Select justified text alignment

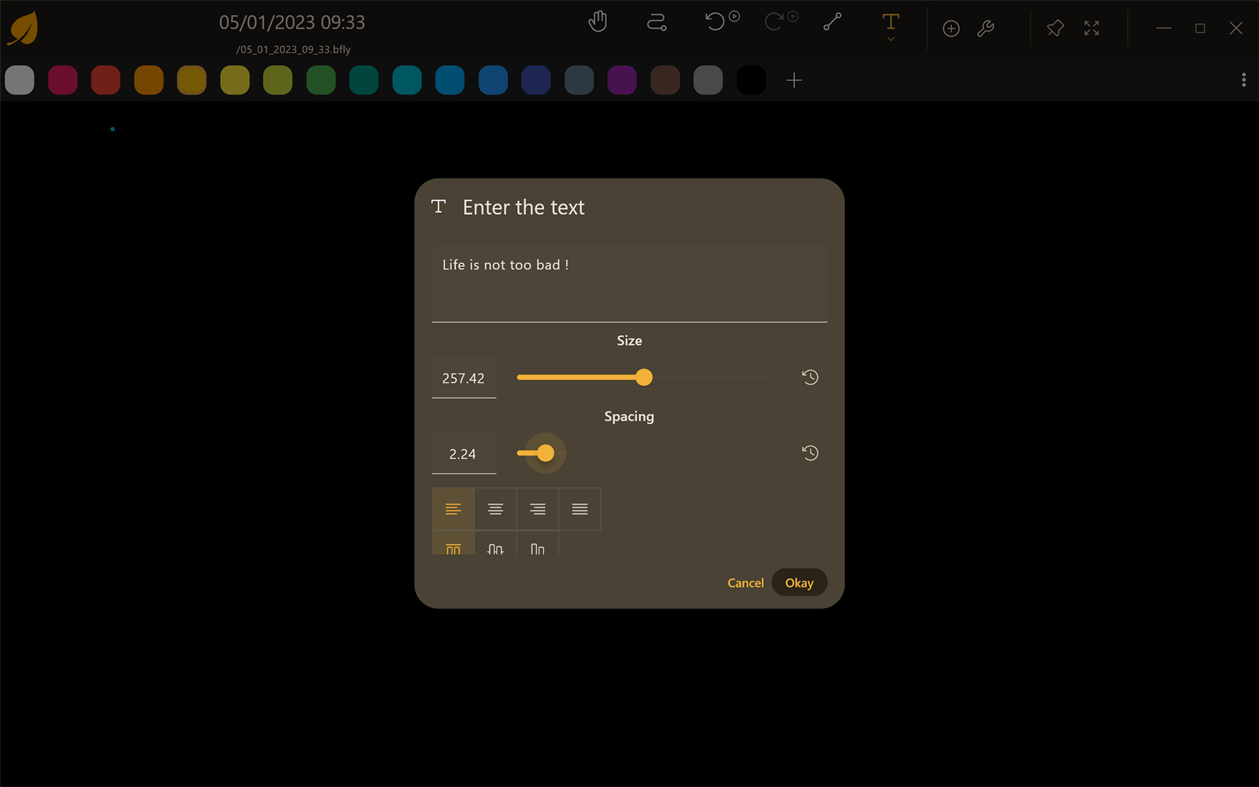(579, 508)
